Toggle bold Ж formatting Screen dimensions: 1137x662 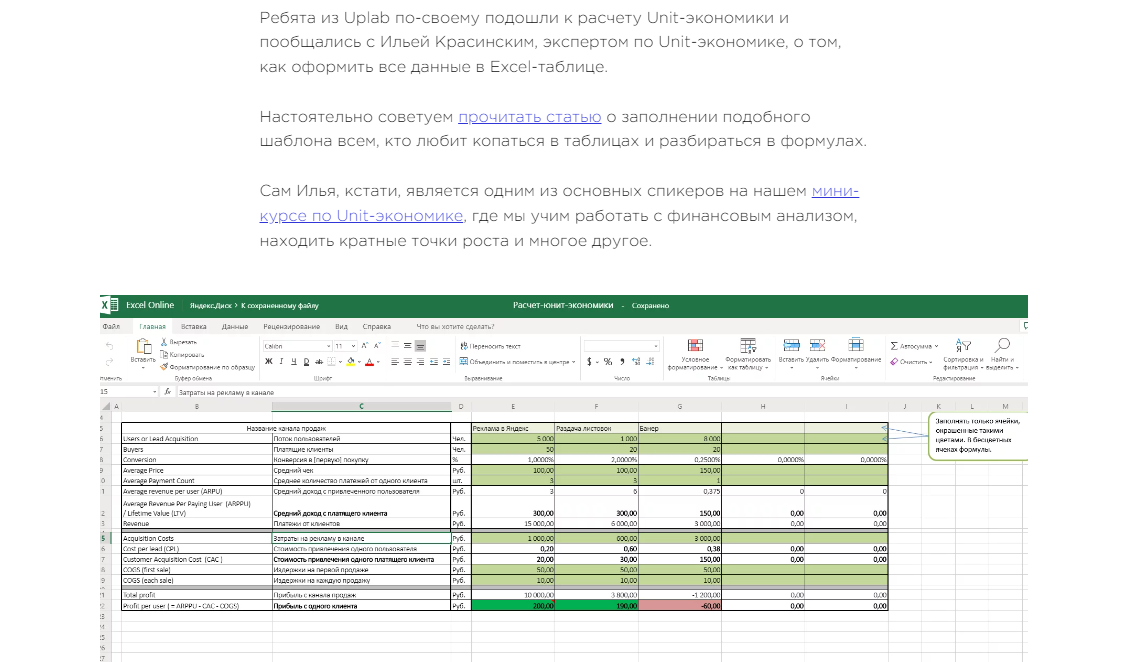click(x=268, y=361)
